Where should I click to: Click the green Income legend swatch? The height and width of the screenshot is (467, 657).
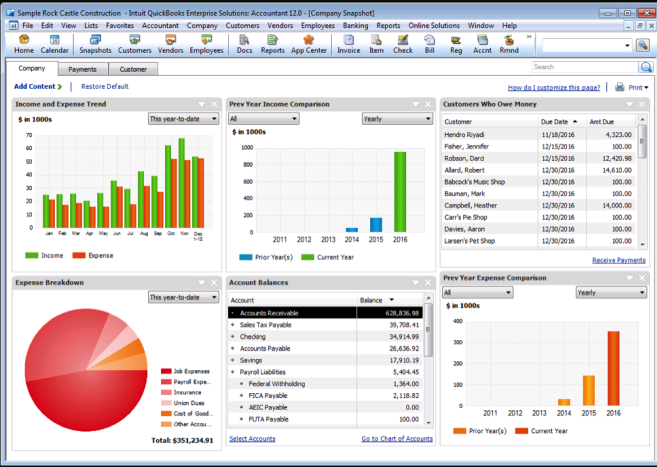click(x=31, y=255)
